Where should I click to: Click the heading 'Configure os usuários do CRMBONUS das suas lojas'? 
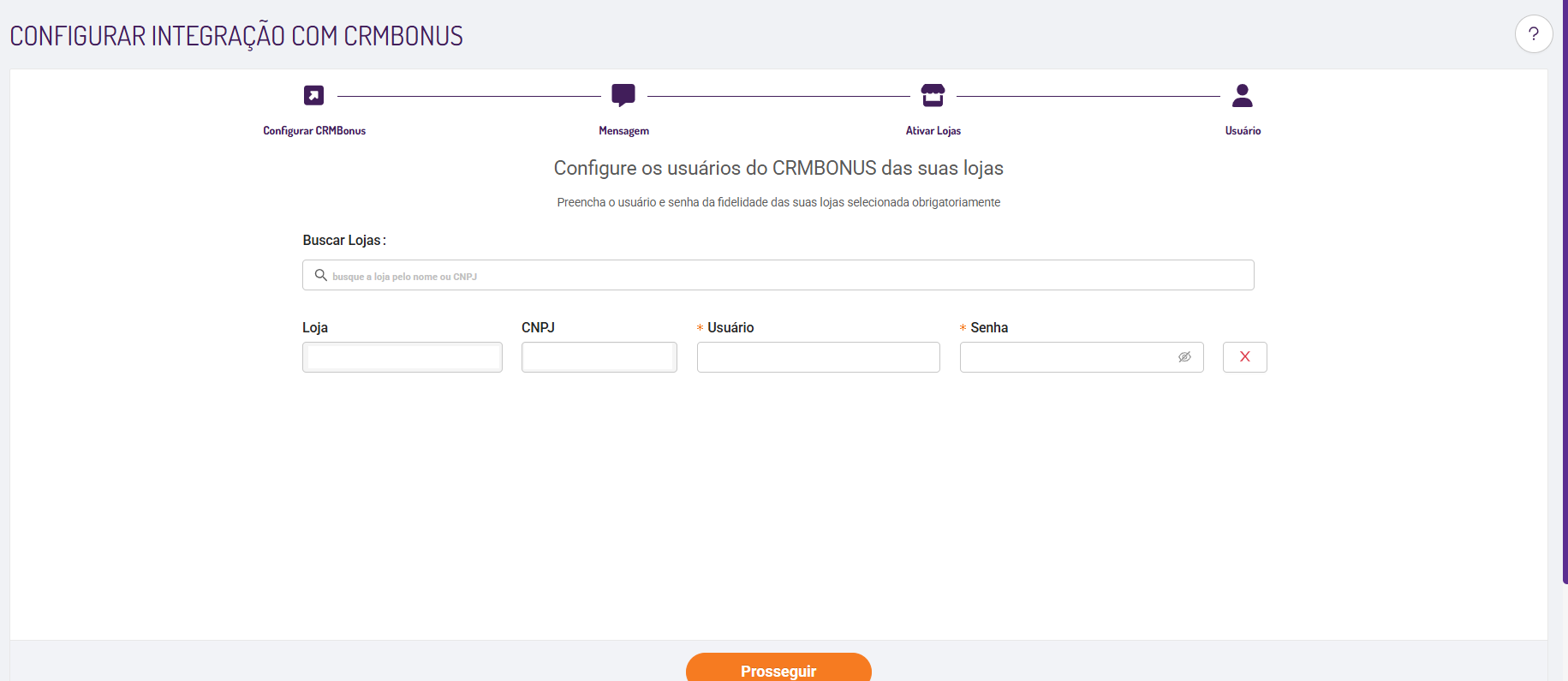pos(778,168)
